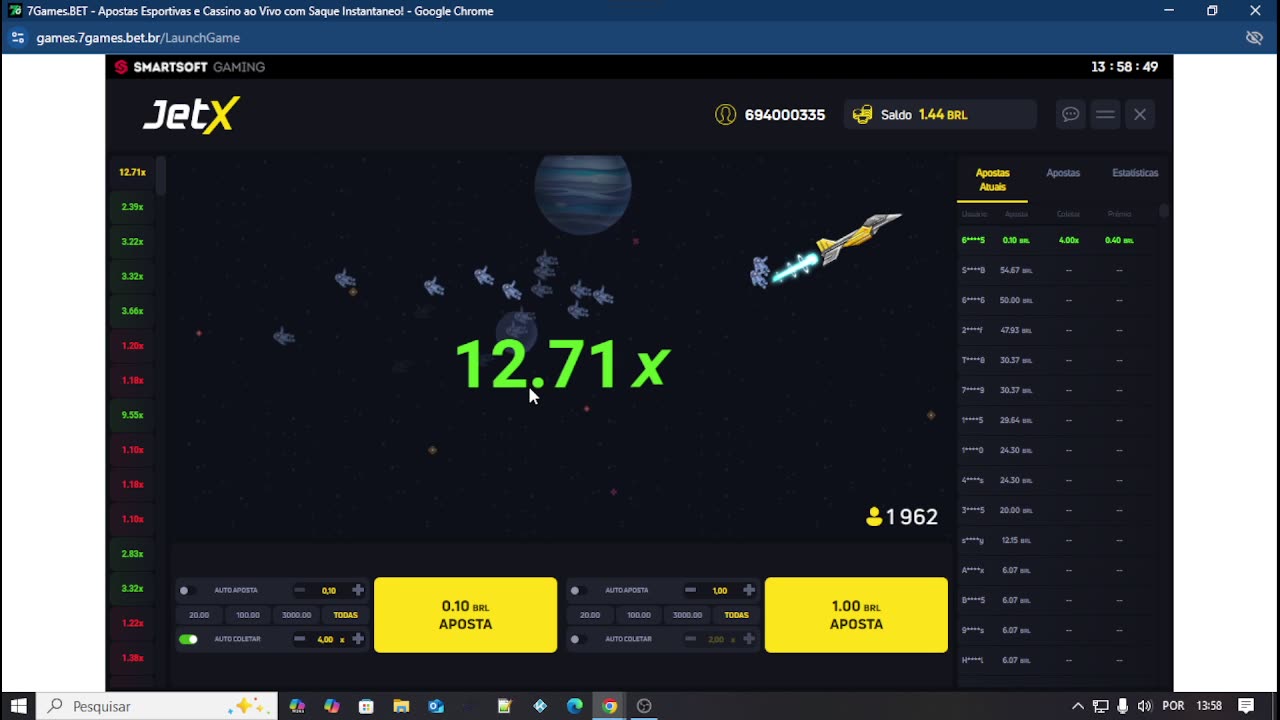
Task: Select 20.00 preset in right bet panel
Action: pos(590,615)
